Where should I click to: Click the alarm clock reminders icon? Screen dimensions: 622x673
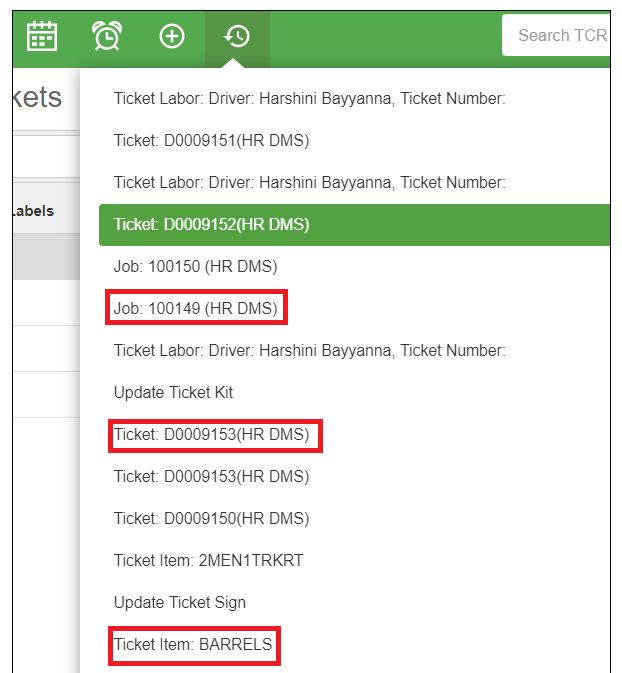(x=107, y=36)
